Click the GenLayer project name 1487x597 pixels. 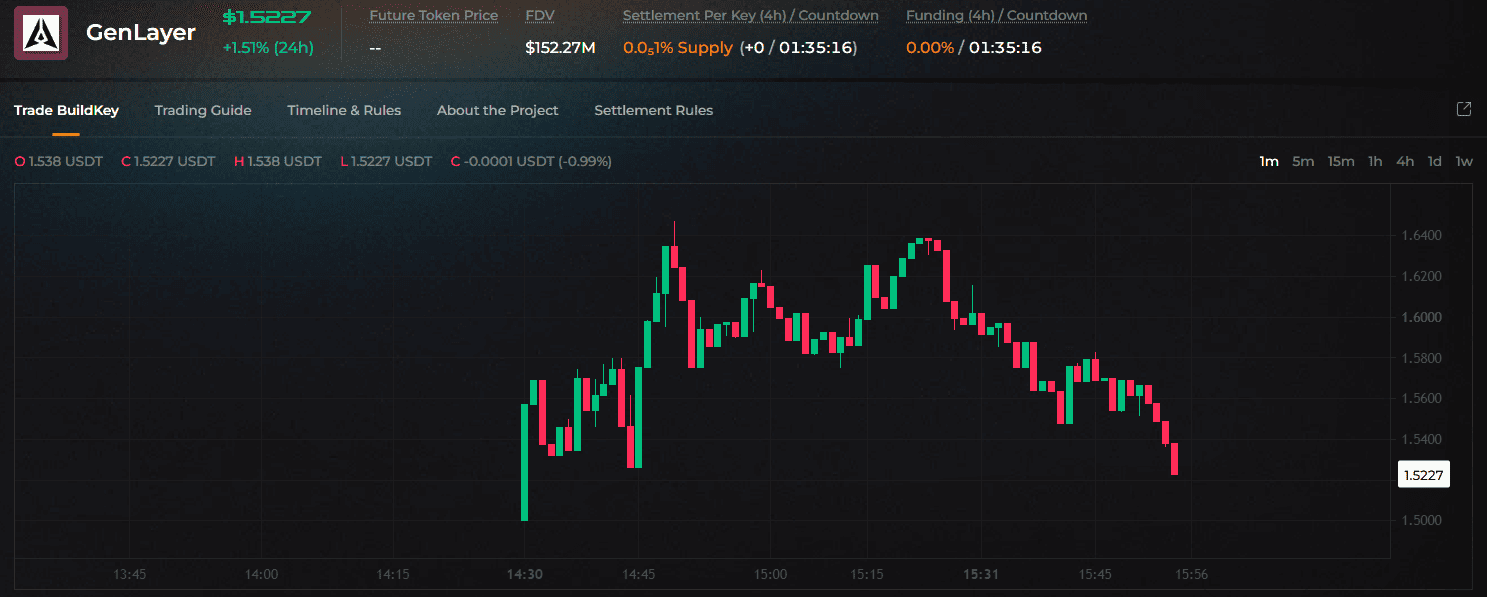[141, 33]
